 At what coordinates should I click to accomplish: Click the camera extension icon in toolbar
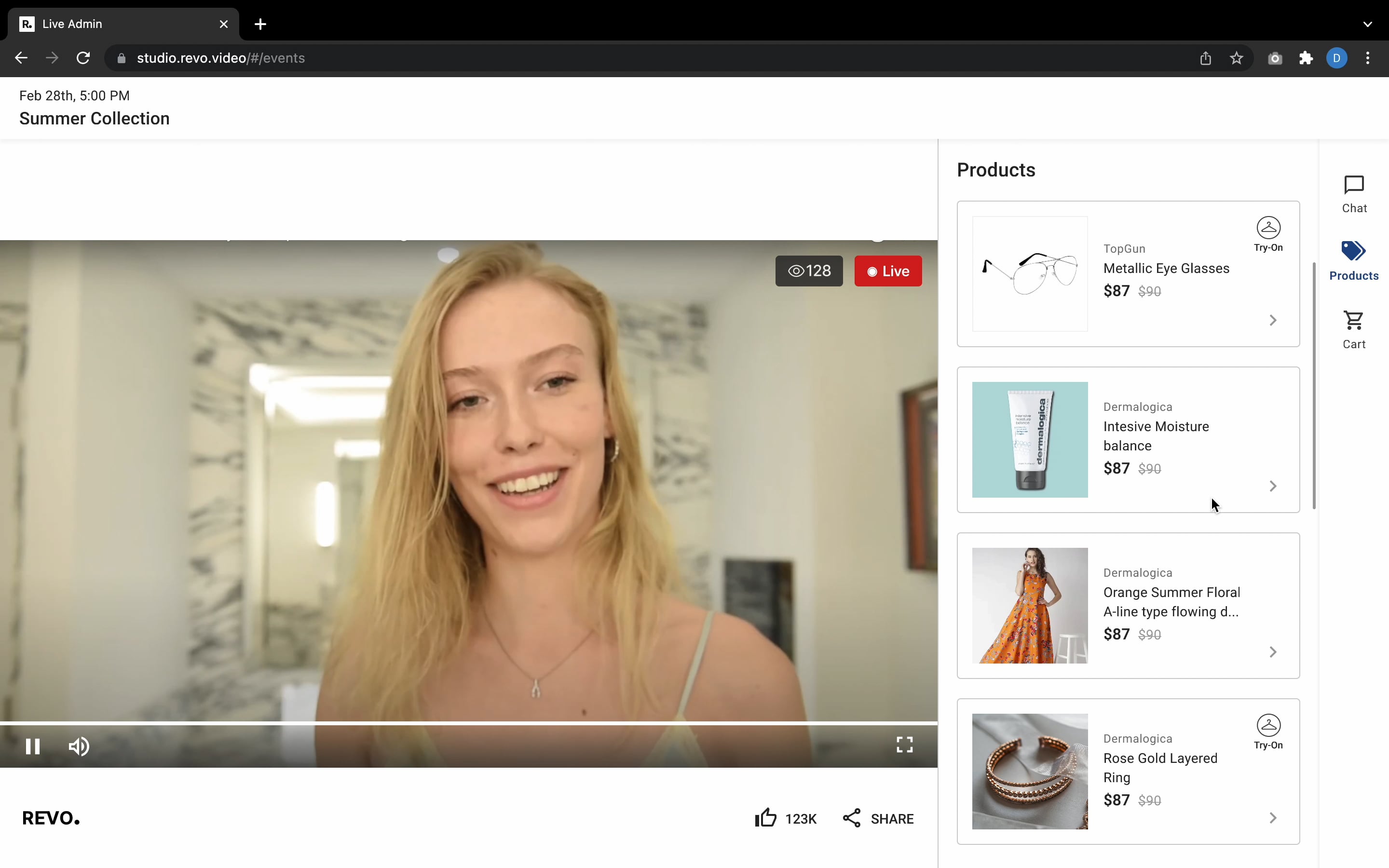1275,58
